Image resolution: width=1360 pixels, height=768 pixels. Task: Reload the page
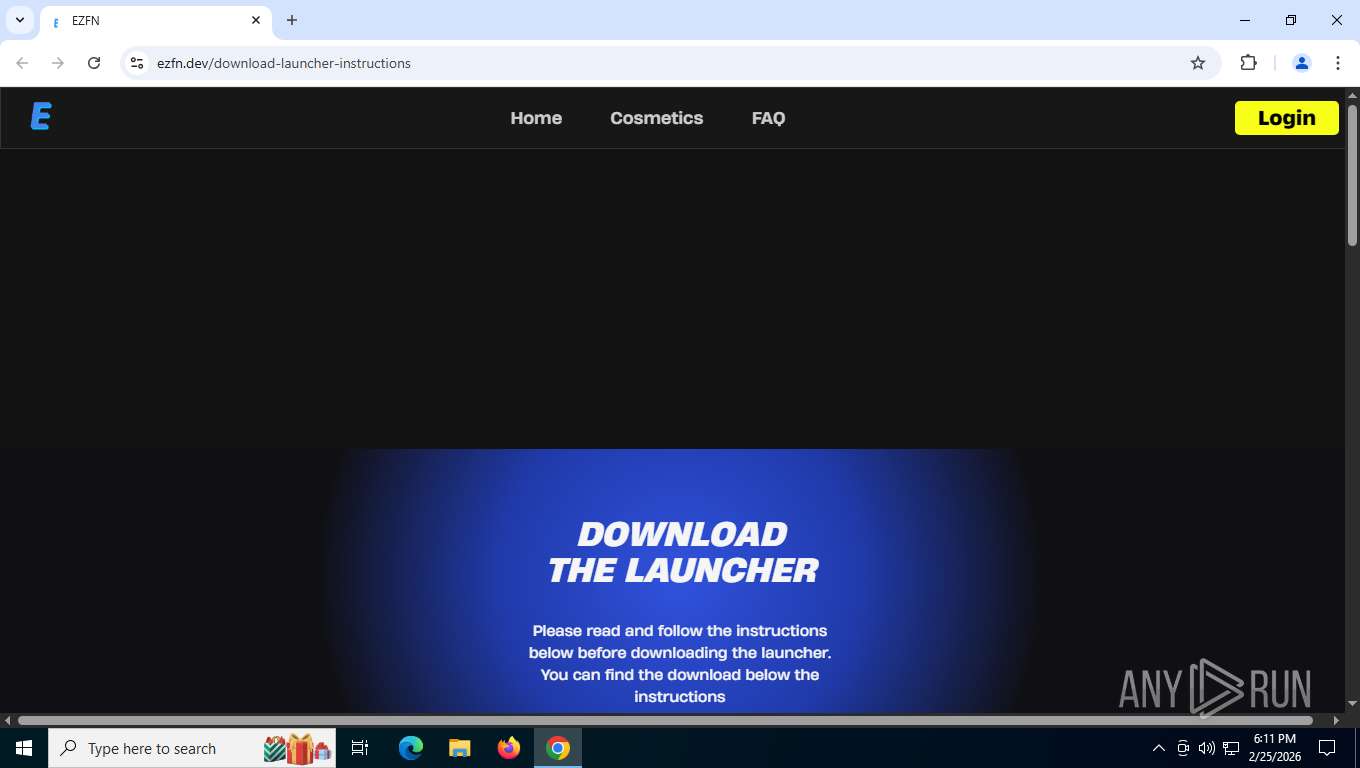click(94, 63)
